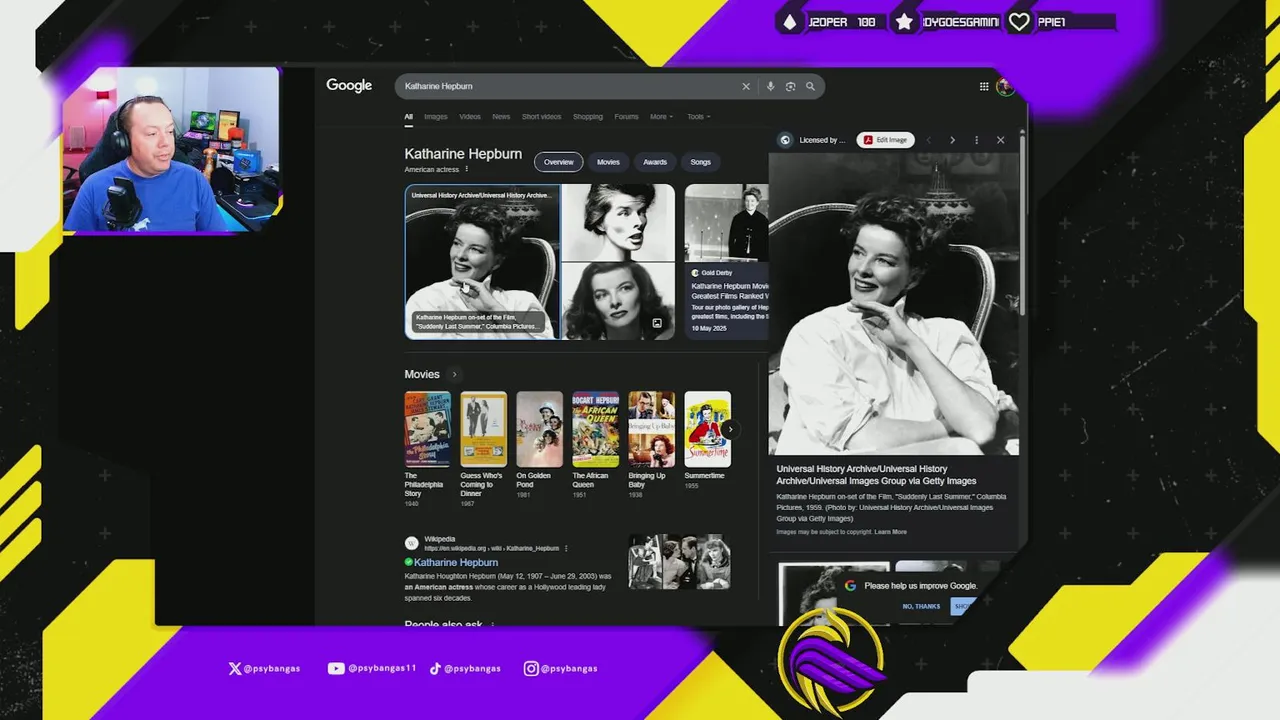The width and height of the screenshot is (1280, 720).
Task: Advance the Movies carousel with right arrow
Action: click(x=730, y=429)
